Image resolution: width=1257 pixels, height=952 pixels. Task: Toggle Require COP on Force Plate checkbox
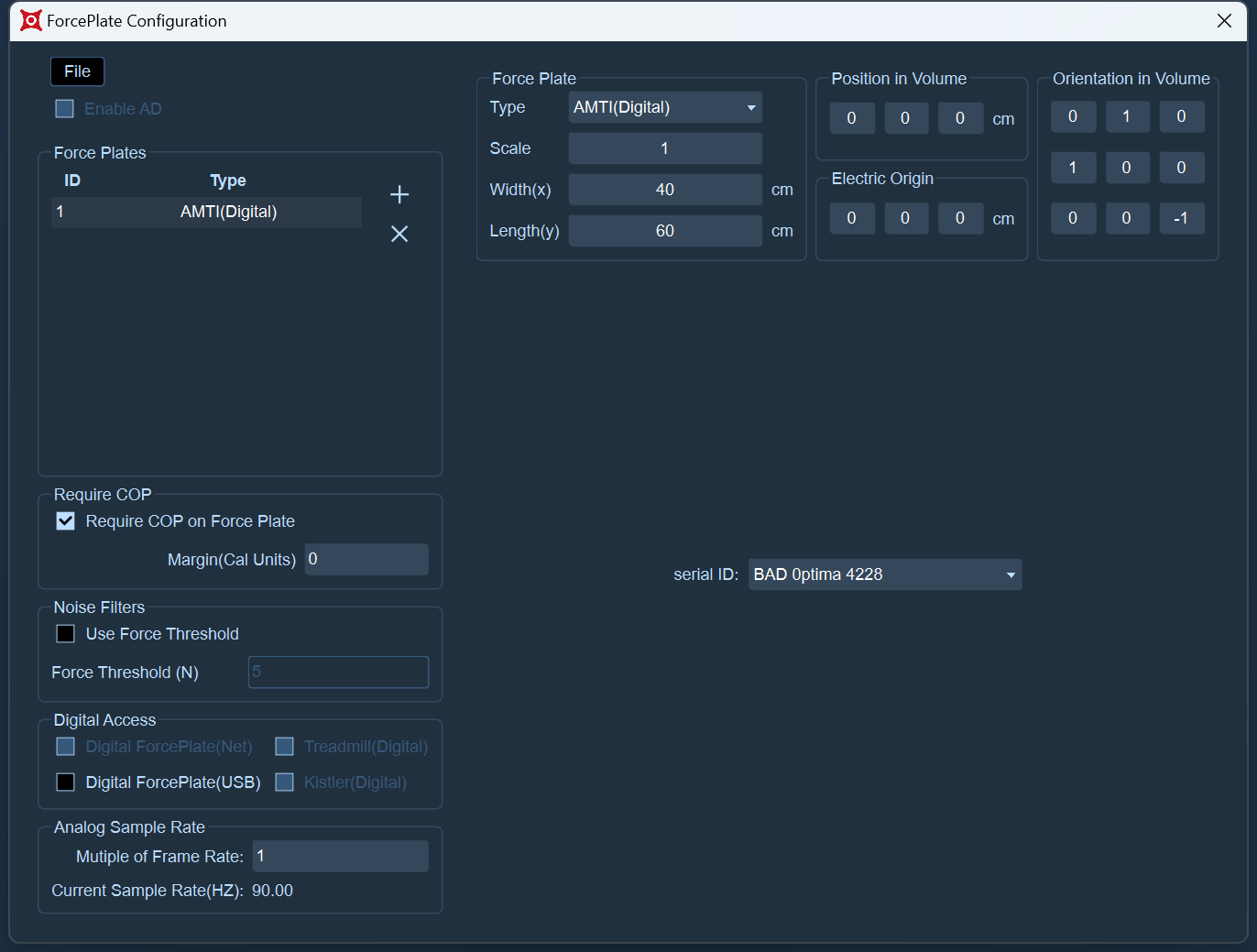[66, 521]
